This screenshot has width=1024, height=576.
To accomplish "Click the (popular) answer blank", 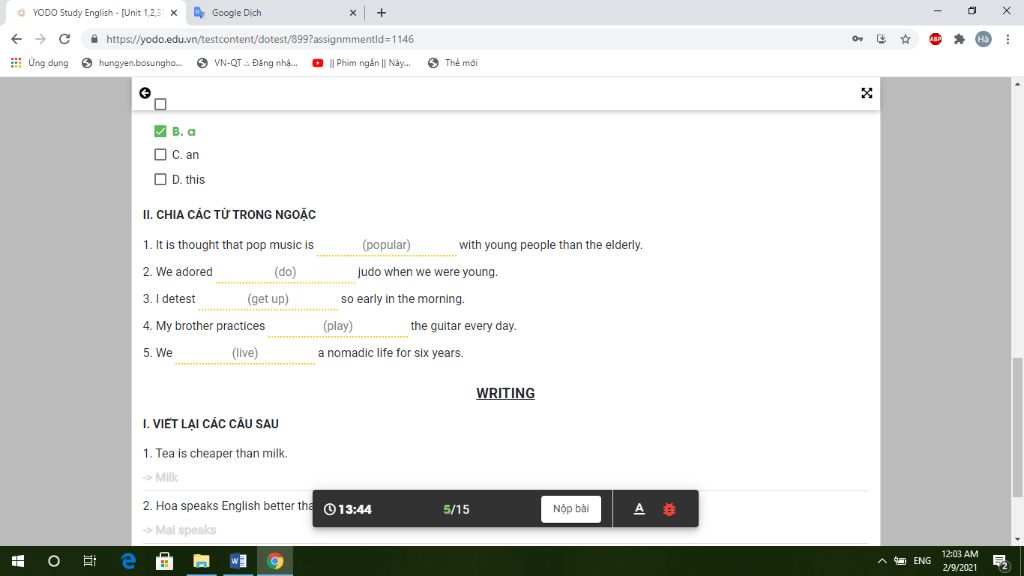I will pyautogui.click(x=387, y=245).
